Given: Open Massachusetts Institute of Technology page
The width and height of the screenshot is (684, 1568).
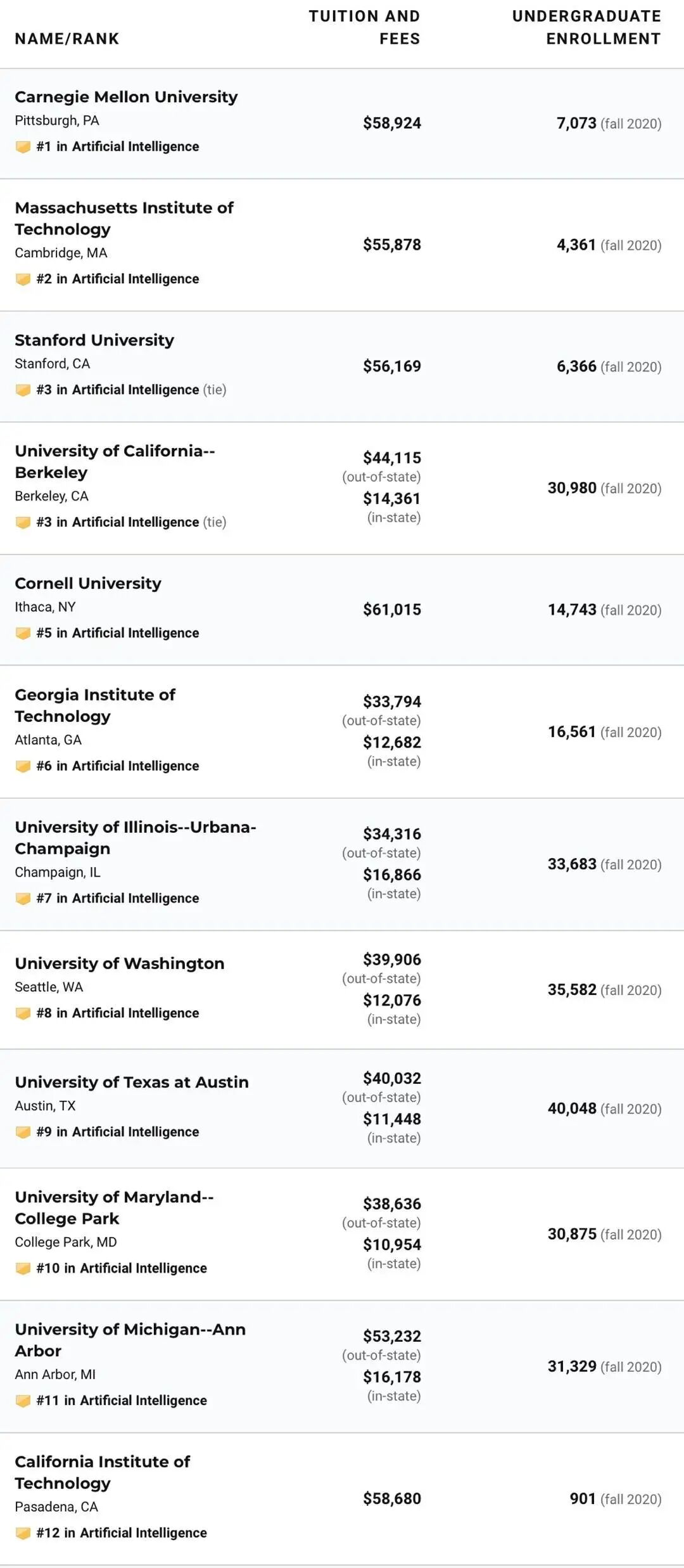Looking at the screenshot, I should click(x=124, y=219).
